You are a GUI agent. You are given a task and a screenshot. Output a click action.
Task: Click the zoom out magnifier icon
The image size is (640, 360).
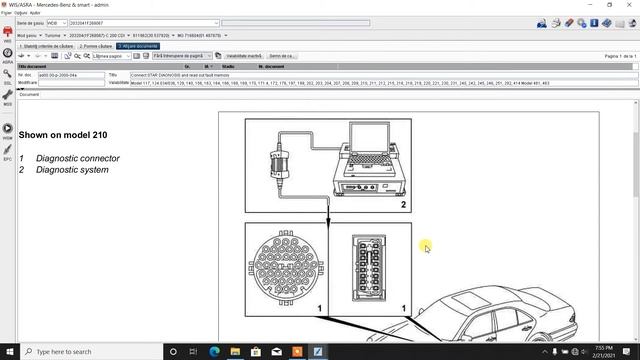pyautogui.click(x=87, y=56)
